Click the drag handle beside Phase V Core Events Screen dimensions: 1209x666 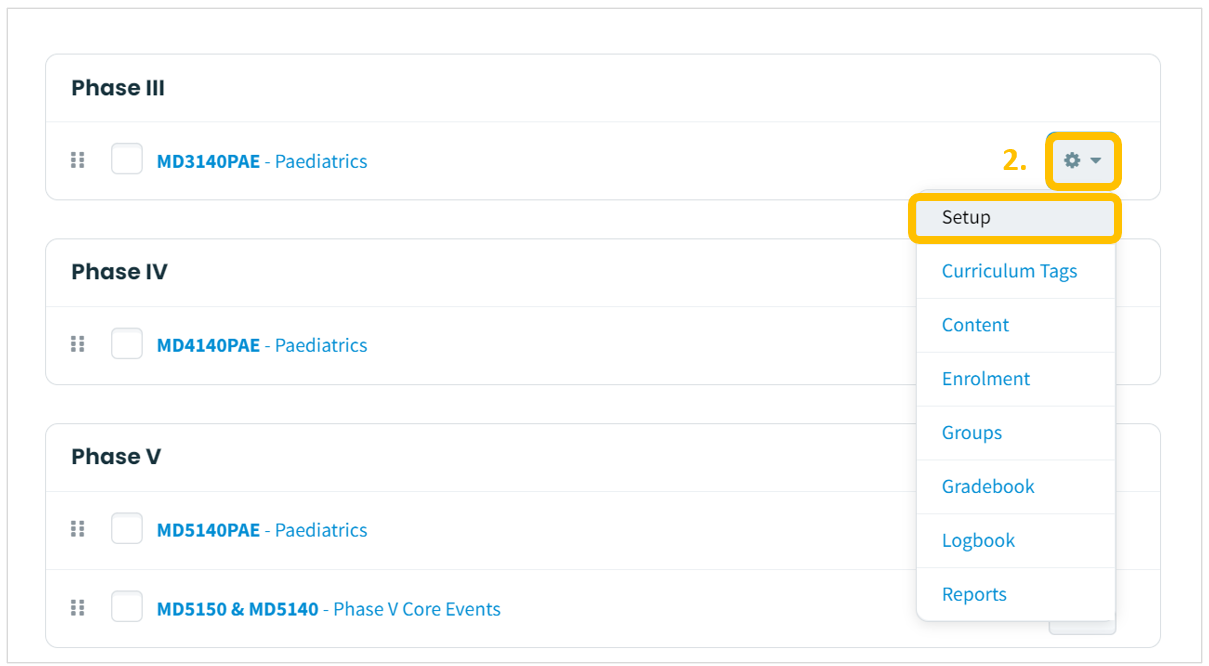coord(77,608)
